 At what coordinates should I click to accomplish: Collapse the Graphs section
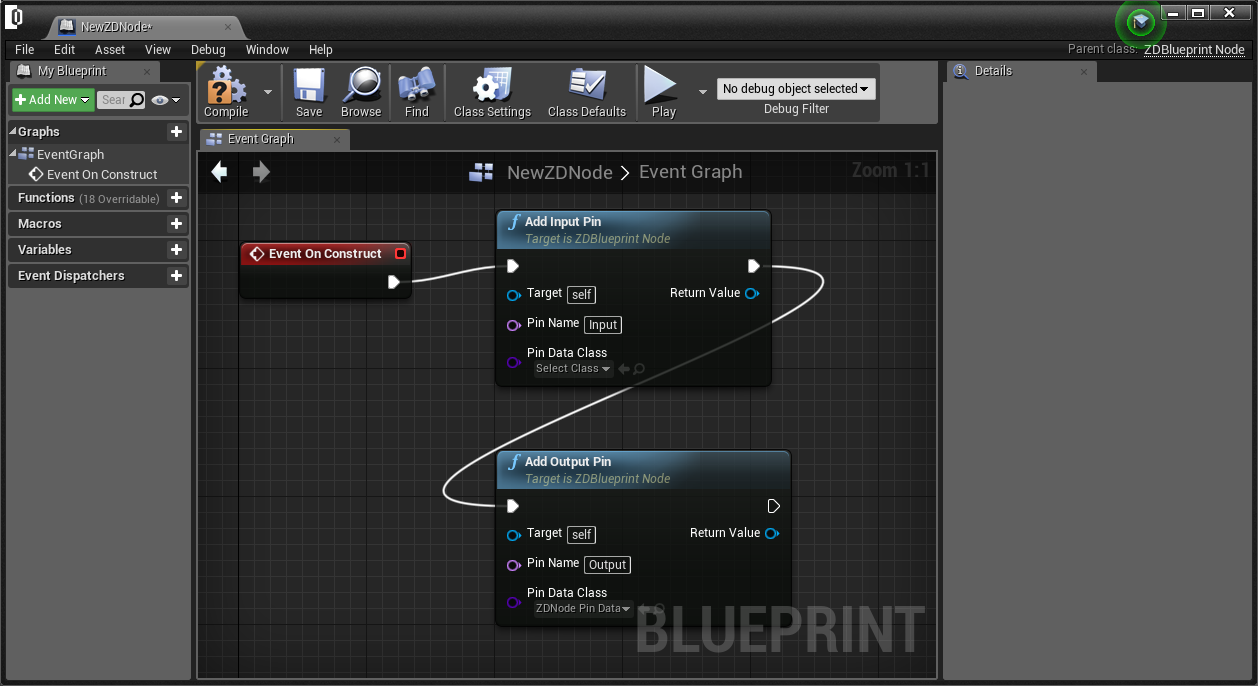coord(13,131)
